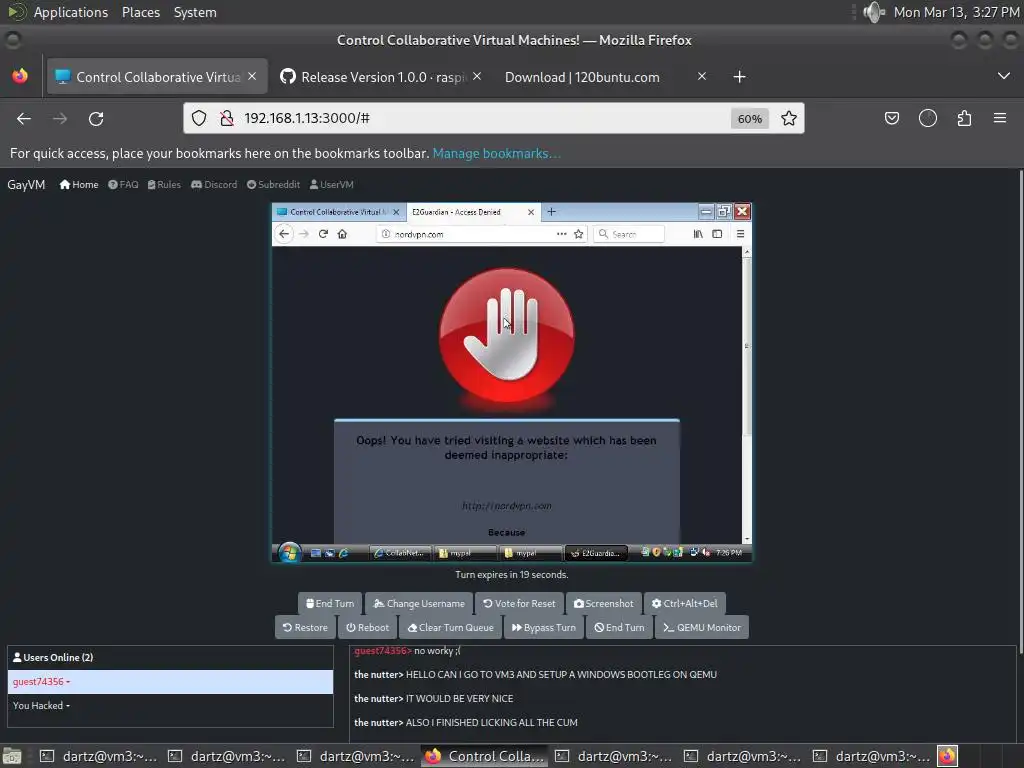Screen dimensions: 1024x768
Task: Open the Rules navbar link
Action: click(164, 185)
